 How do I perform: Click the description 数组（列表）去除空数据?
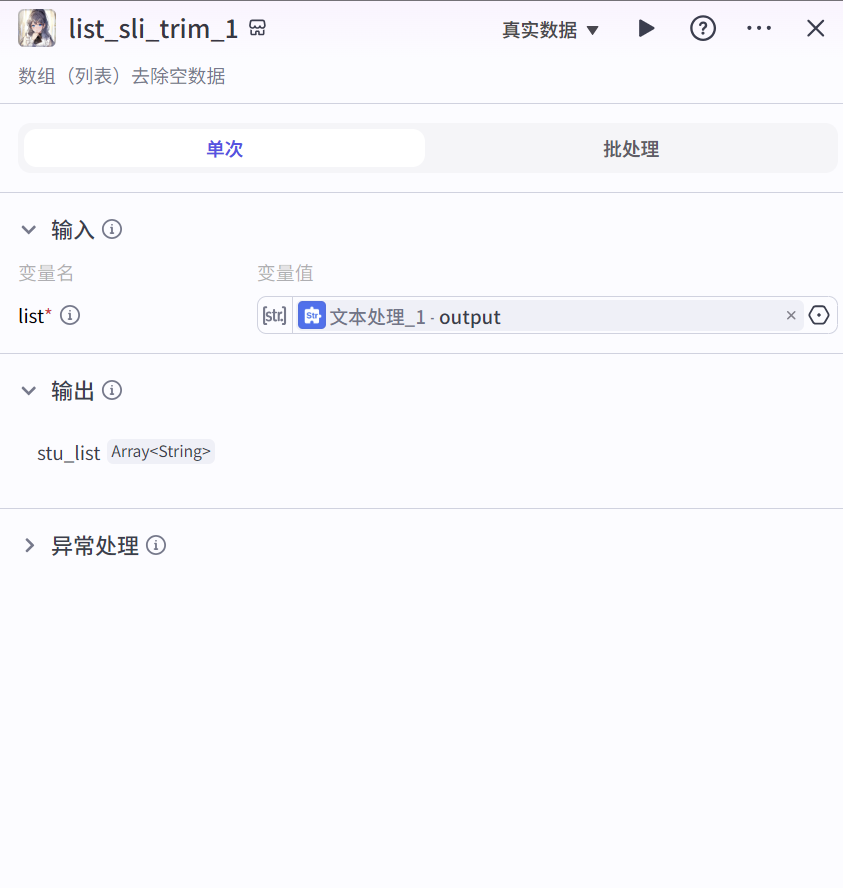point(122,76)
